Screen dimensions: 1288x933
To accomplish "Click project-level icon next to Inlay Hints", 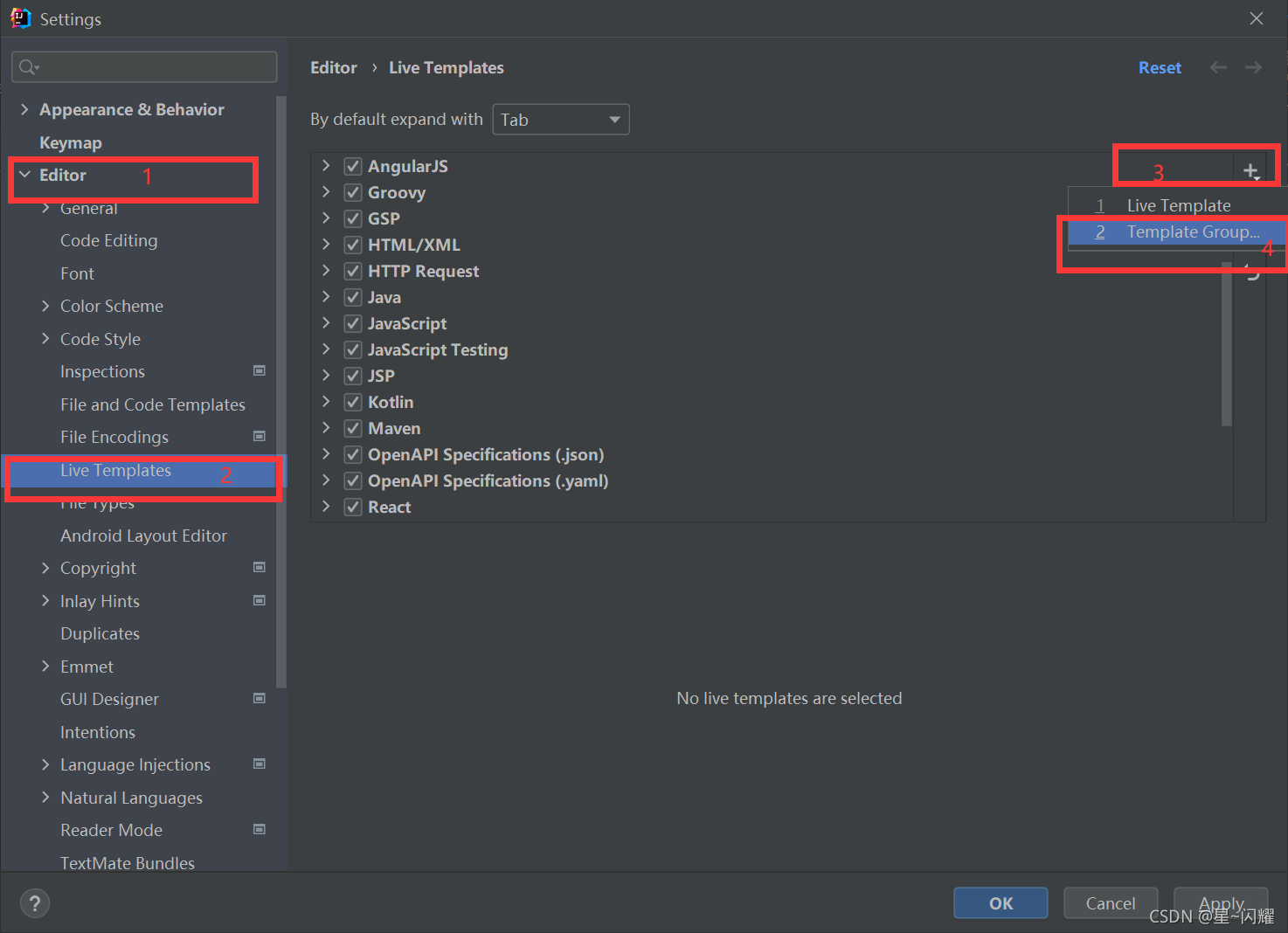I will [260, 600].
